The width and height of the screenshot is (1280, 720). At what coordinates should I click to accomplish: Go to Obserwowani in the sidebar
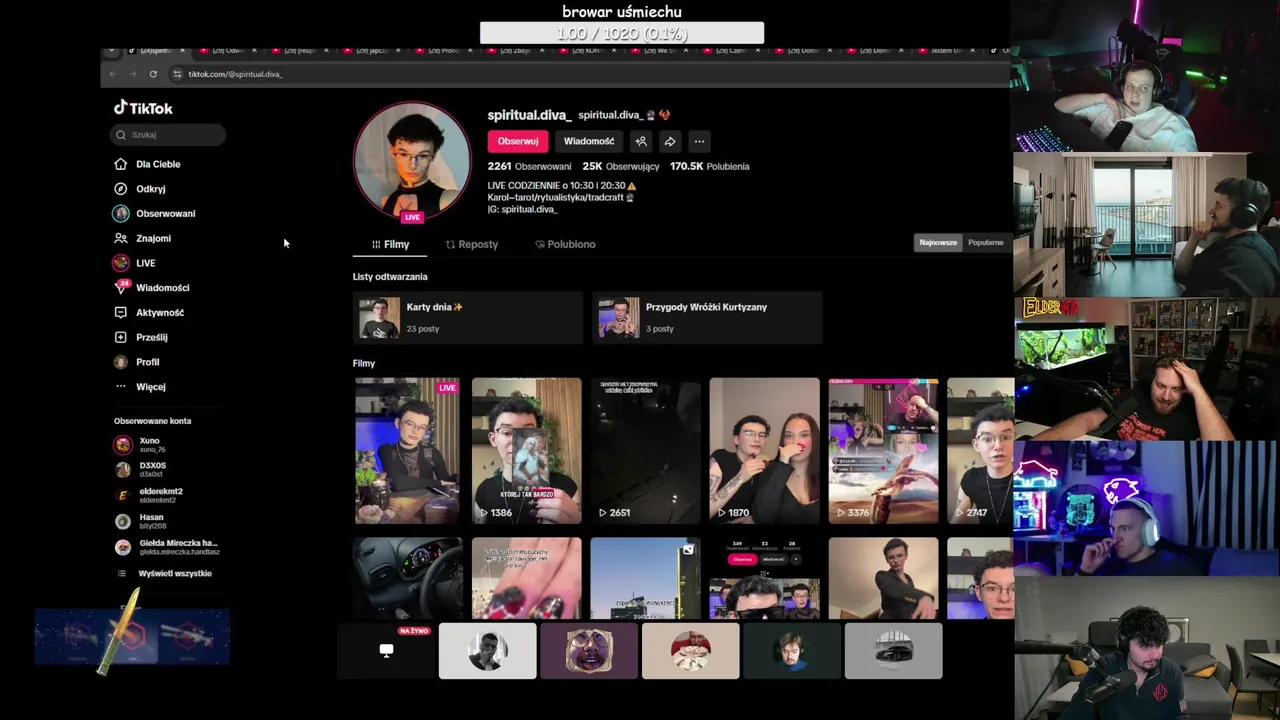pos(155,213)
